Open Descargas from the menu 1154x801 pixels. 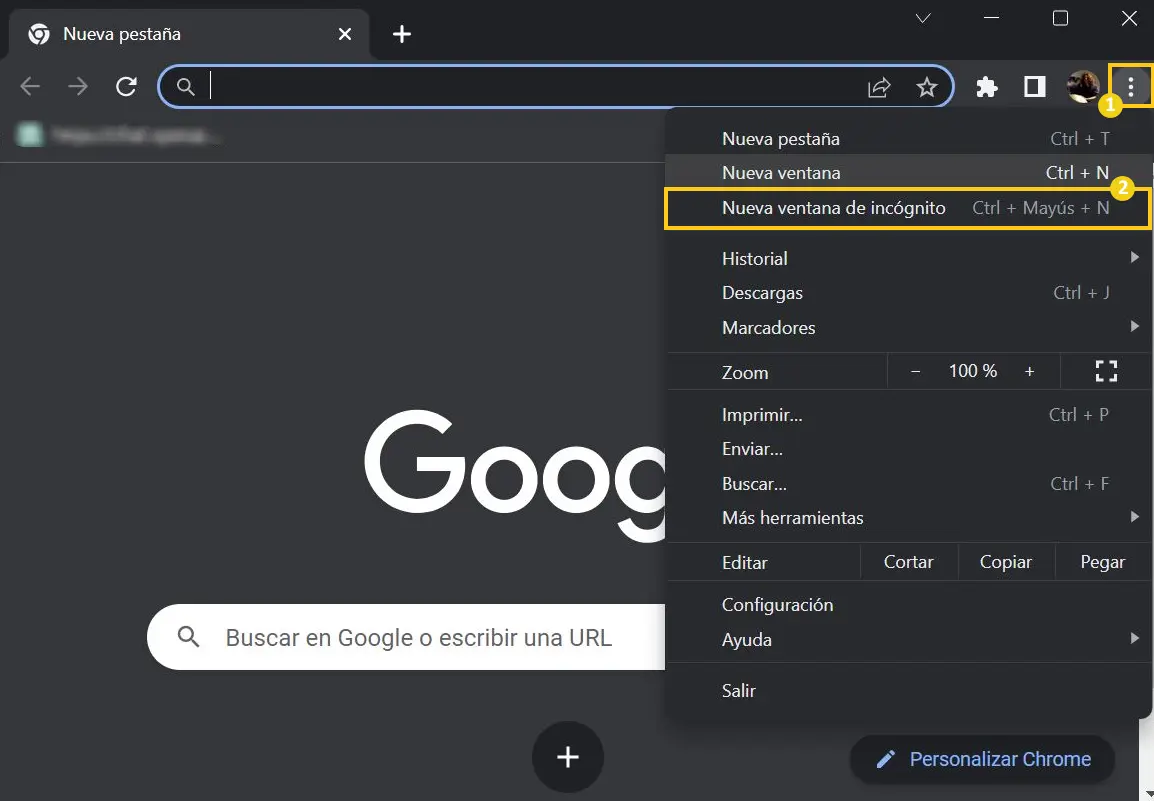909,293
